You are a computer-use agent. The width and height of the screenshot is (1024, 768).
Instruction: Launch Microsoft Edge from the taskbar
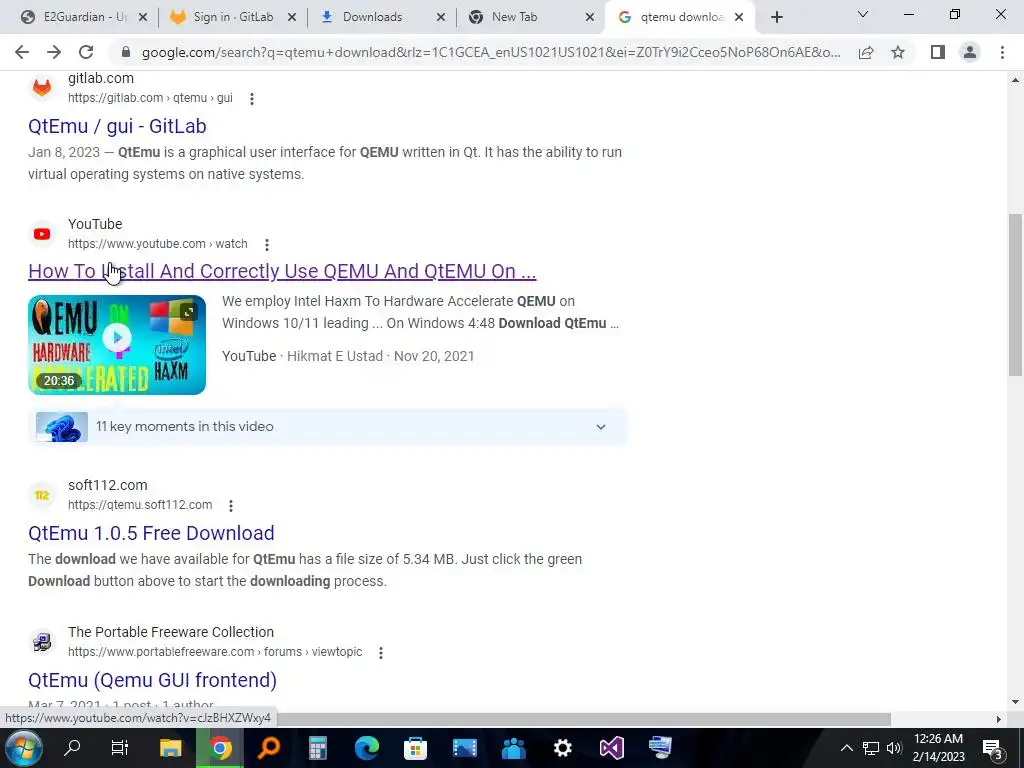point(367,748)
